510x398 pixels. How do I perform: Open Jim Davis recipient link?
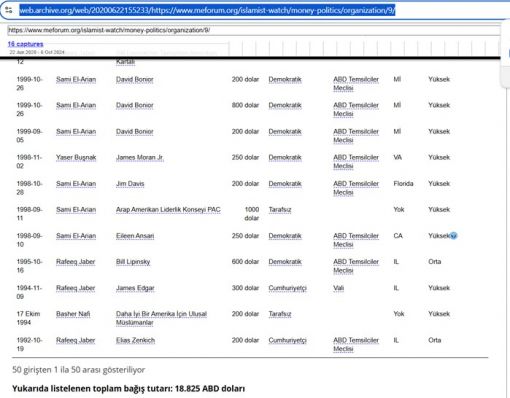pos(130,184)
